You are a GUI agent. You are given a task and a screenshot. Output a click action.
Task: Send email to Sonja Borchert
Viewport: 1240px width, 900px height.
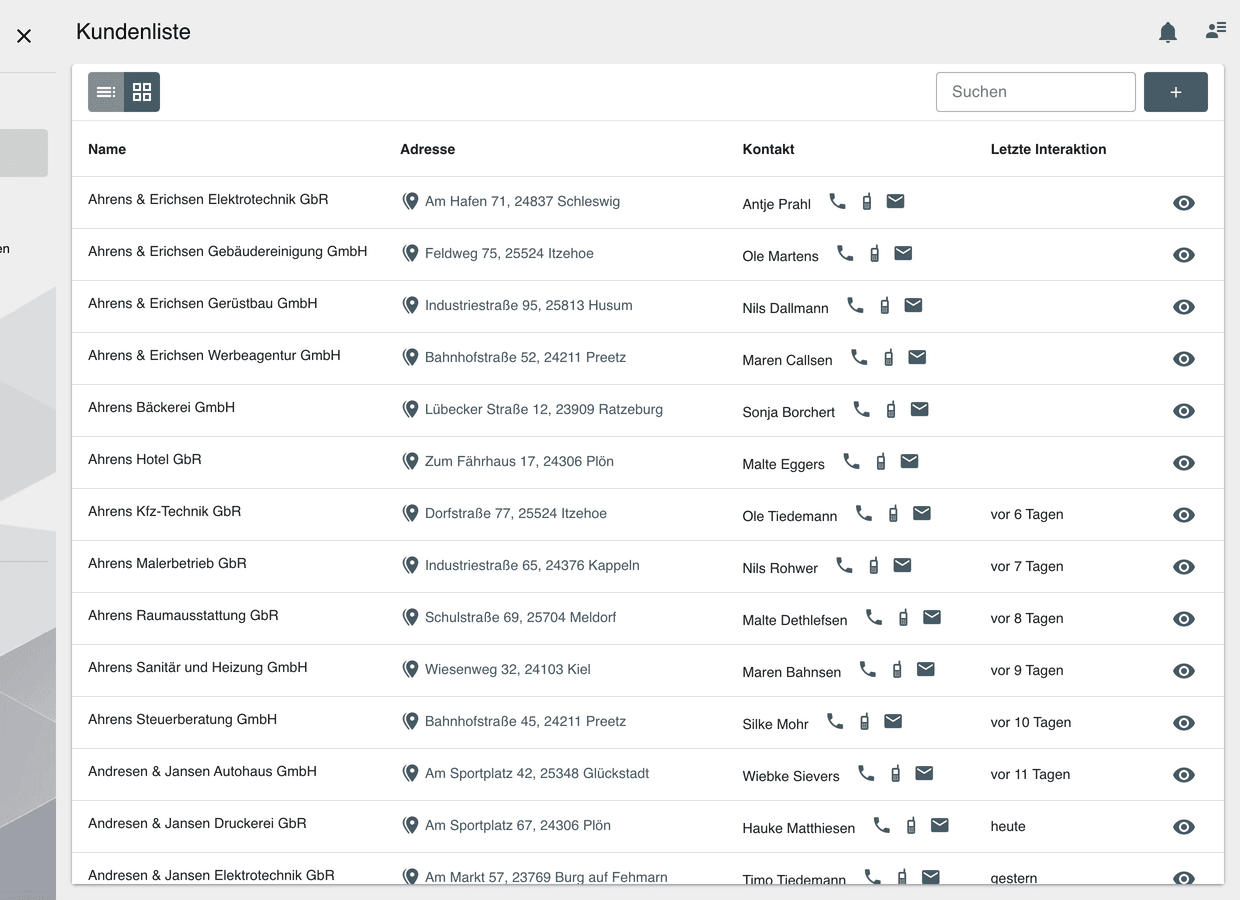tap(920, 410)
